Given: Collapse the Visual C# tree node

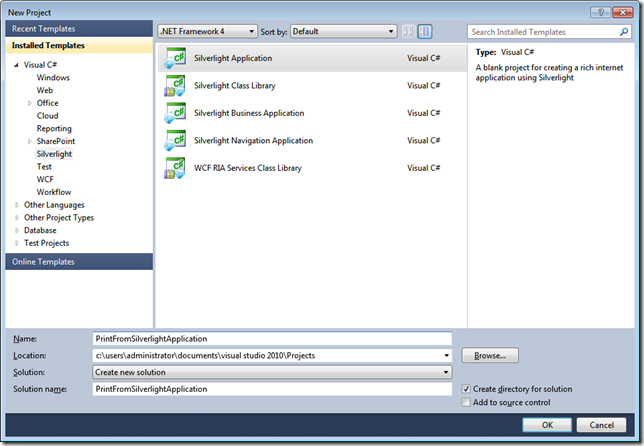Looking at the screenshot, I should (16, 65).
